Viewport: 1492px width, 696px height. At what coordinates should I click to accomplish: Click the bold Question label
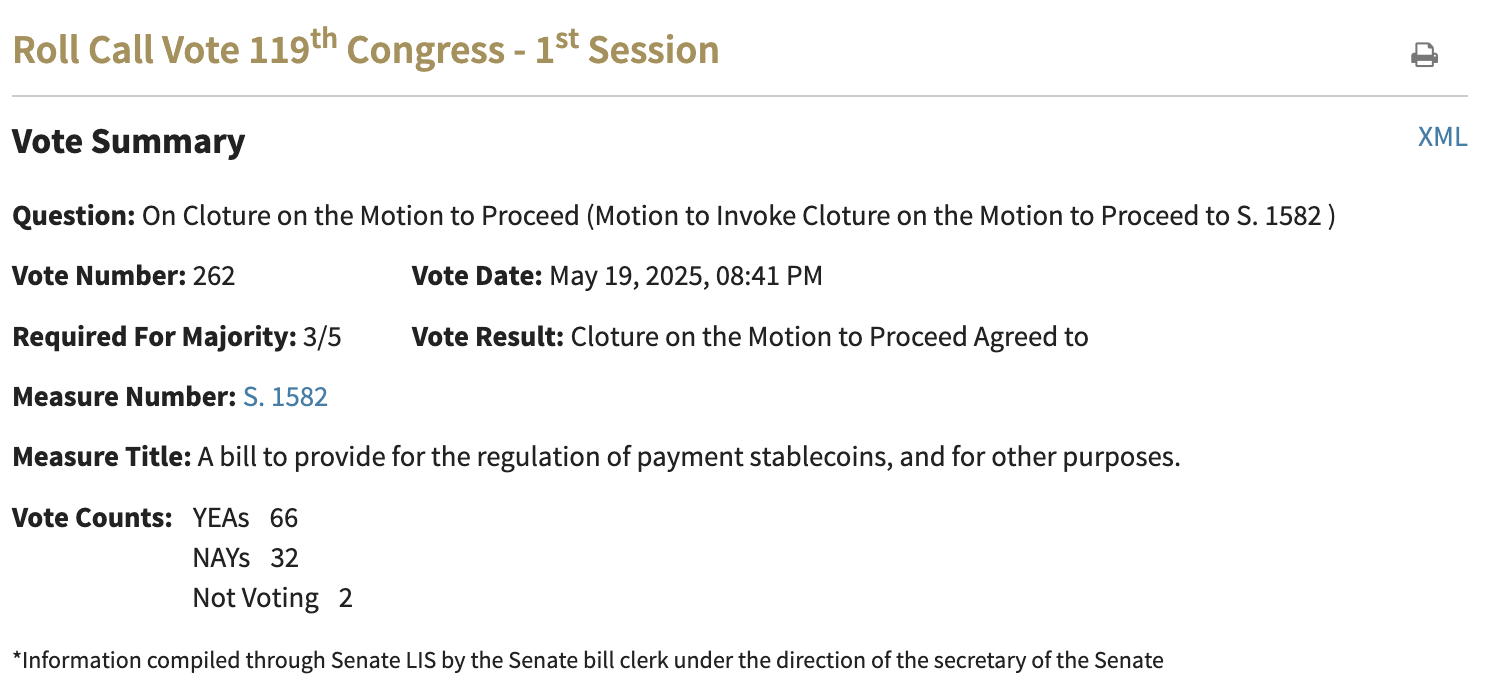[73, 216]
